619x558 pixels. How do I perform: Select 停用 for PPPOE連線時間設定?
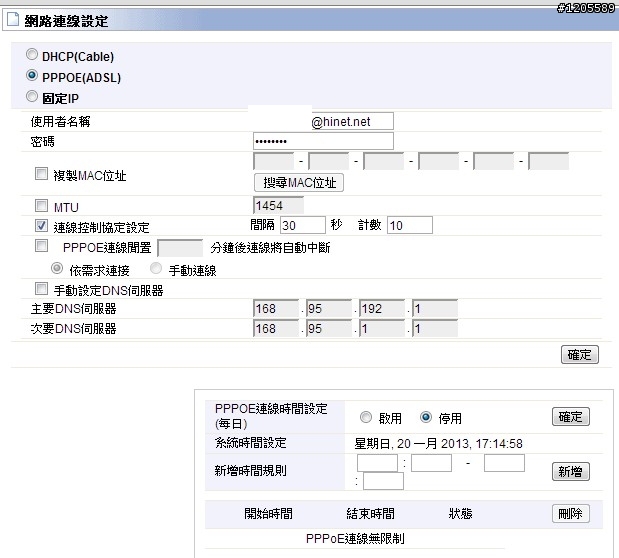pyautogui.click(x=426, y=417)
